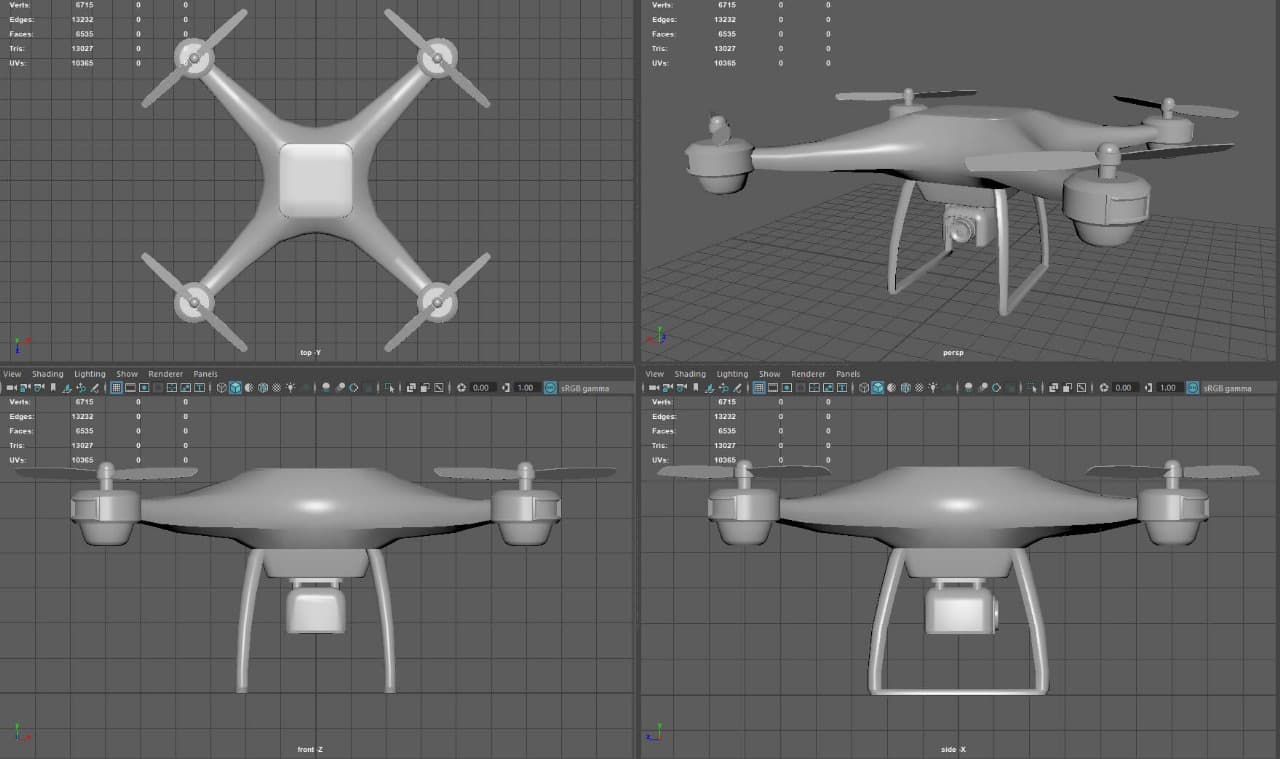The image size is (1280, 759).
Task: Select shaded display mode in side viewport
Action: [876, 388]
